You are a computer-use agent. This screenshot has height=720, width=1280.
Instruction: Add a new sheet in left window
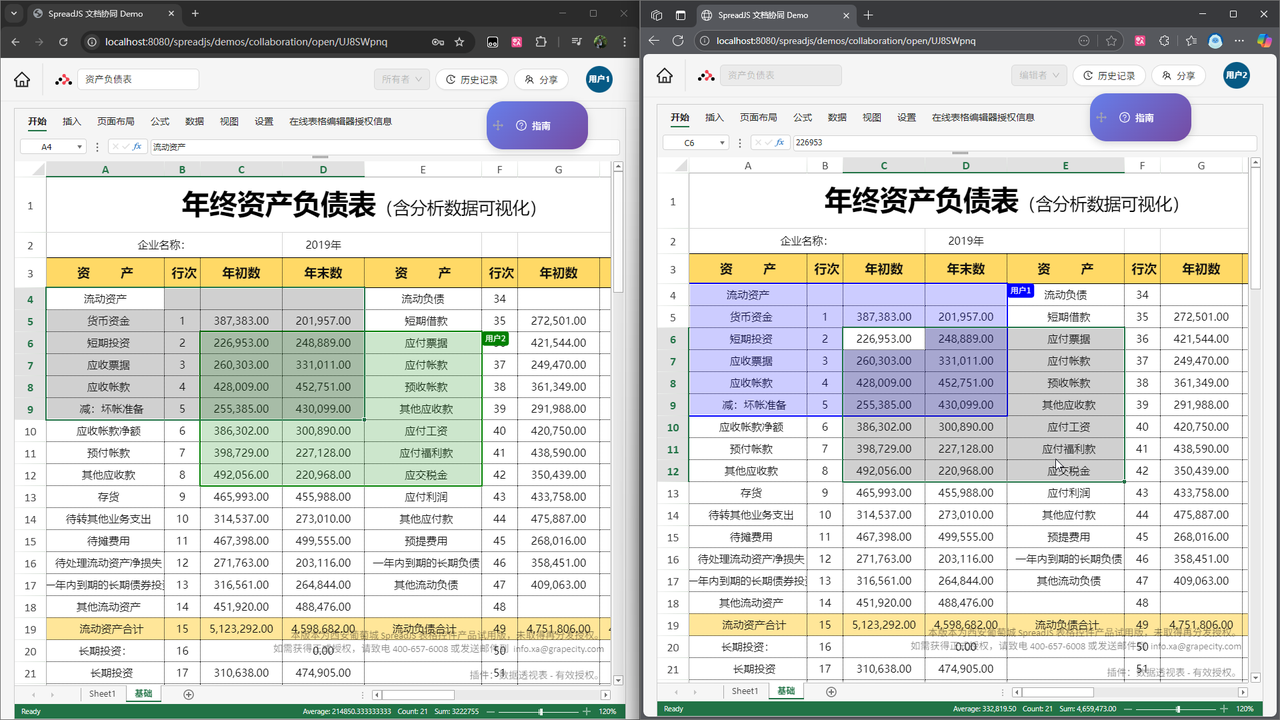[188, 694]
